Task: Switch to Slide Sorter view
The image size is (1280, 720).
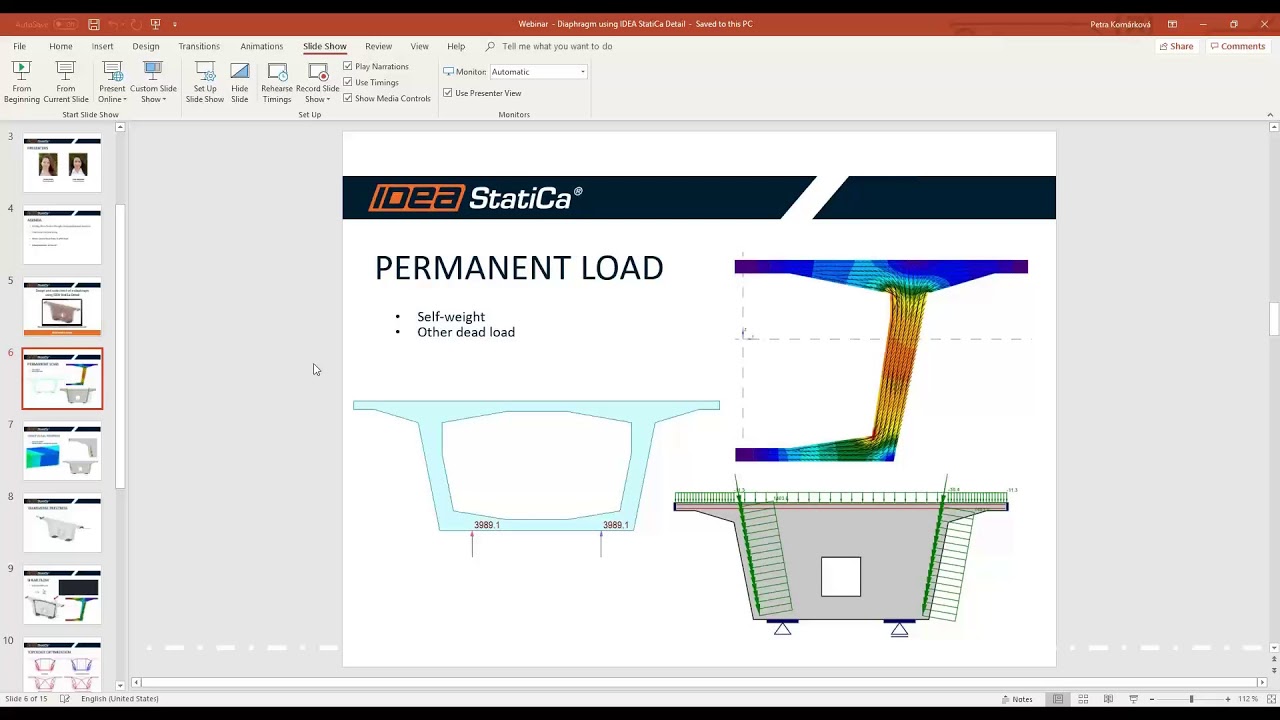Action: tap(1083, 699)
